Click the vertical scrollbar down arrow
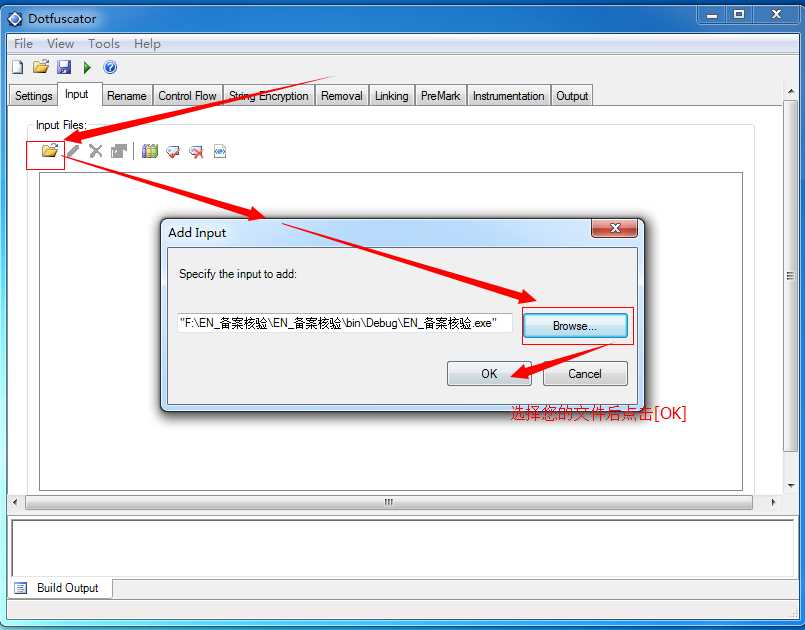The width and height of the screenshot is (805, 630). tap(791, 485)
